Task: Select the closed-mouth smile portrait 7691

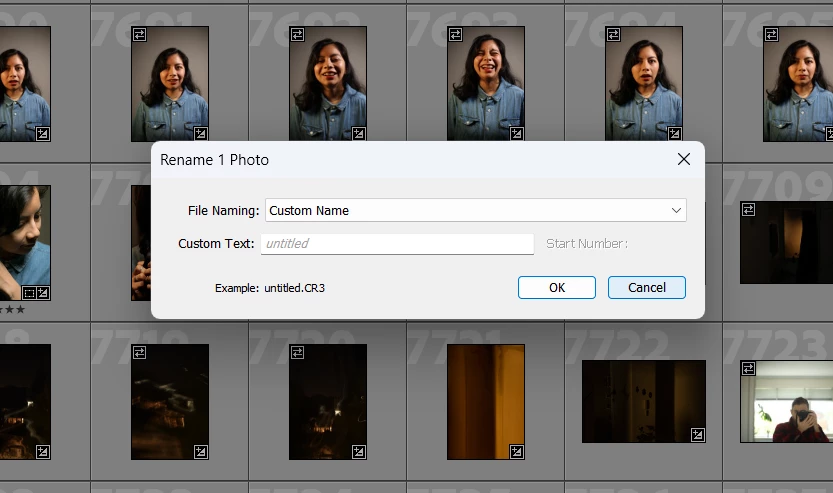Action: [x=170, y=84]
